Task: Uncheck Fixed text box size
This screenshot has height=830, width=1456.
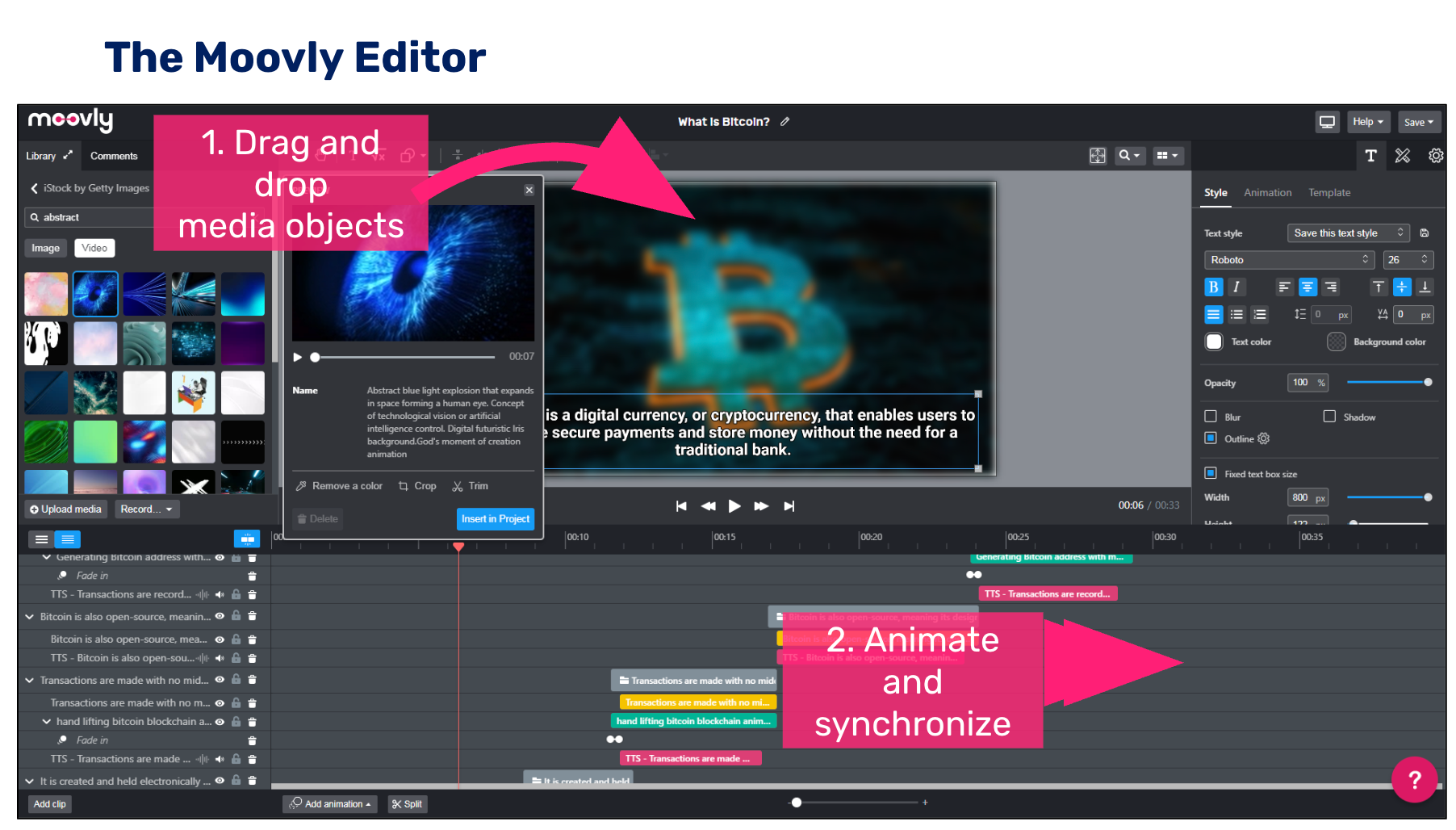Action: coord(1211,473)
